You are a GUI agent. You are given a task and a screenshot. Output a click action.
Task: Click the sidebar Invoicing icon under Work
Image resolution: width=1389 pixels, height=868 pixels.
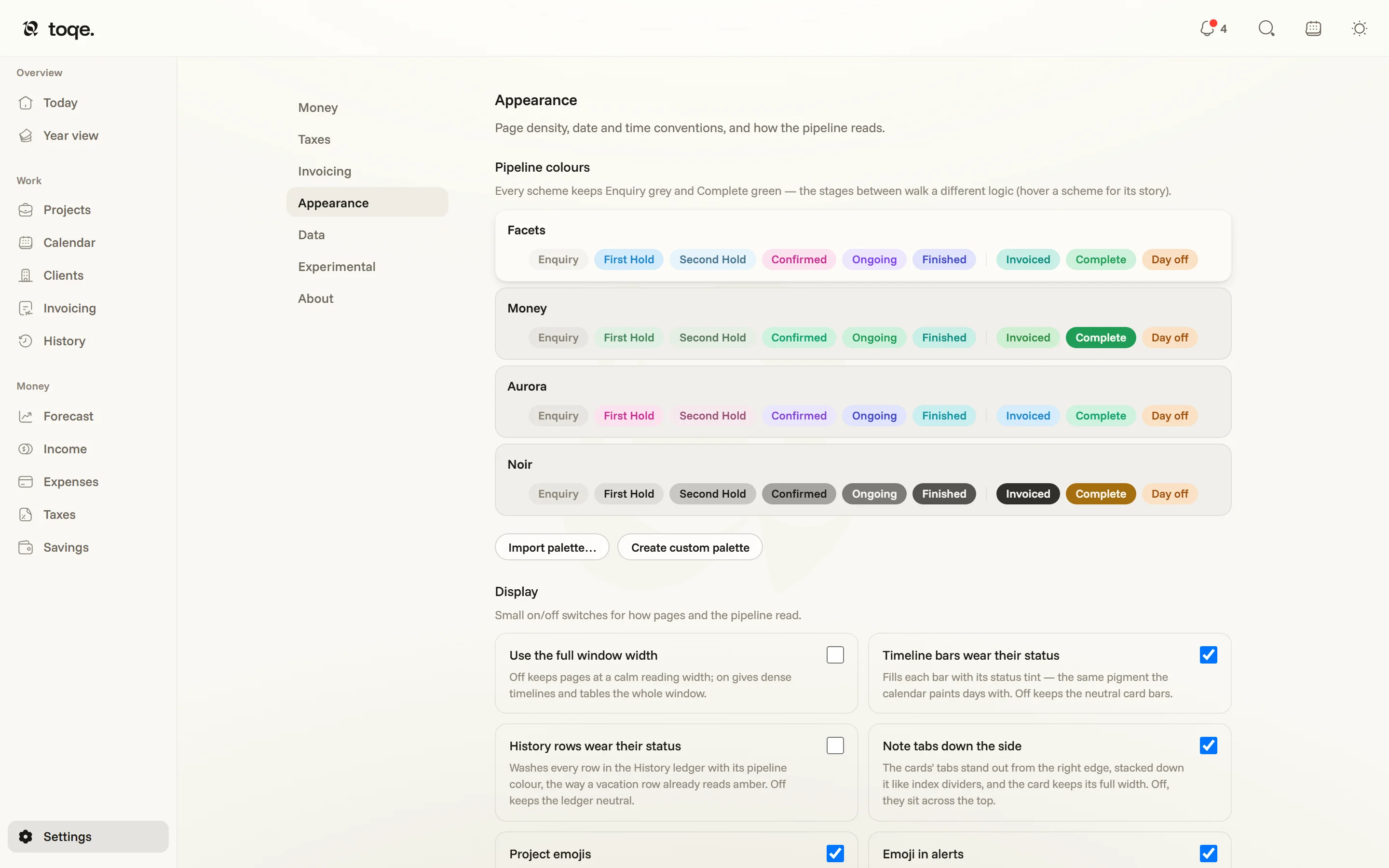pyautogui.click(x=25, y=308)
